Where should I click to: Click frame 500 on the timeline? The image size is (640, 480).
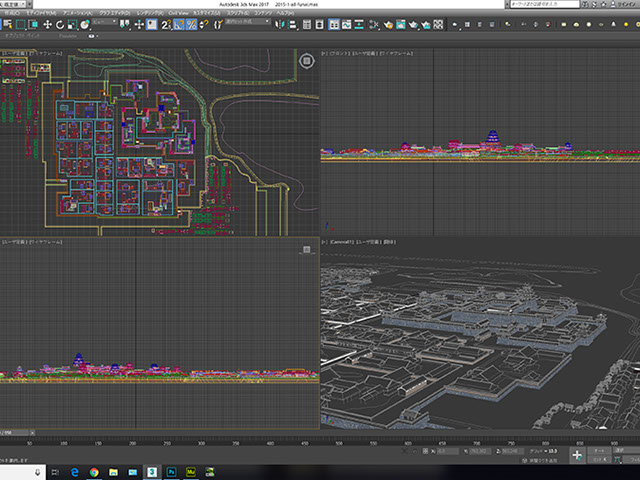339,442
